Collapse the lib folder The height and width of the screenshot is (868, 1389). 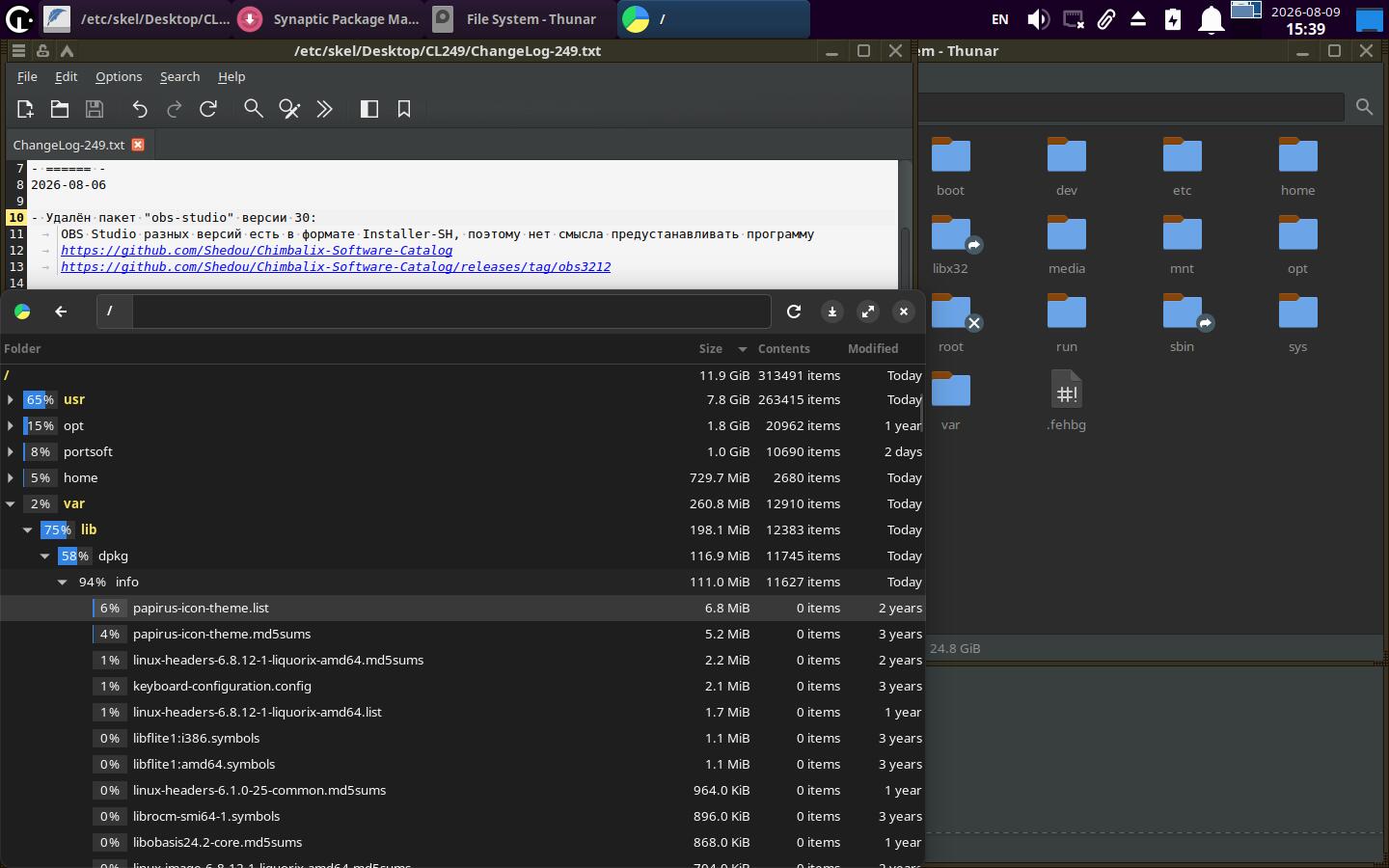coord(28,530)
